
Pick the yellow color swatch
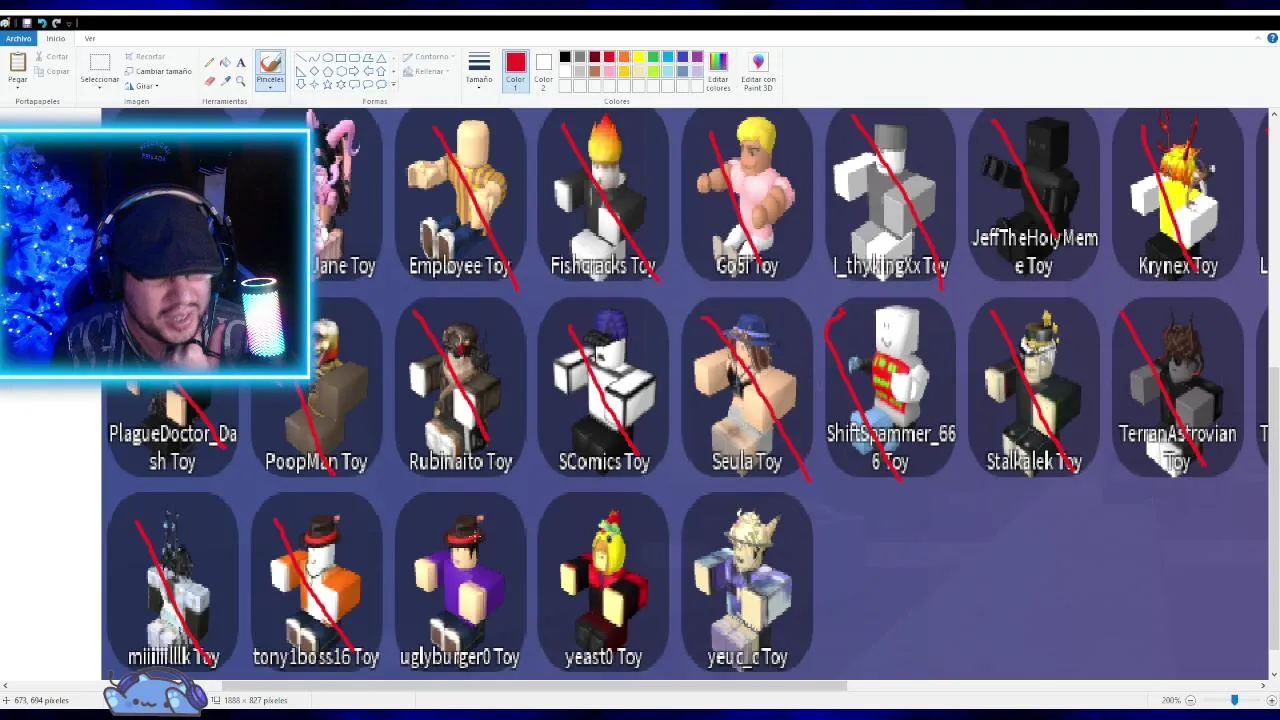[638, 57]
